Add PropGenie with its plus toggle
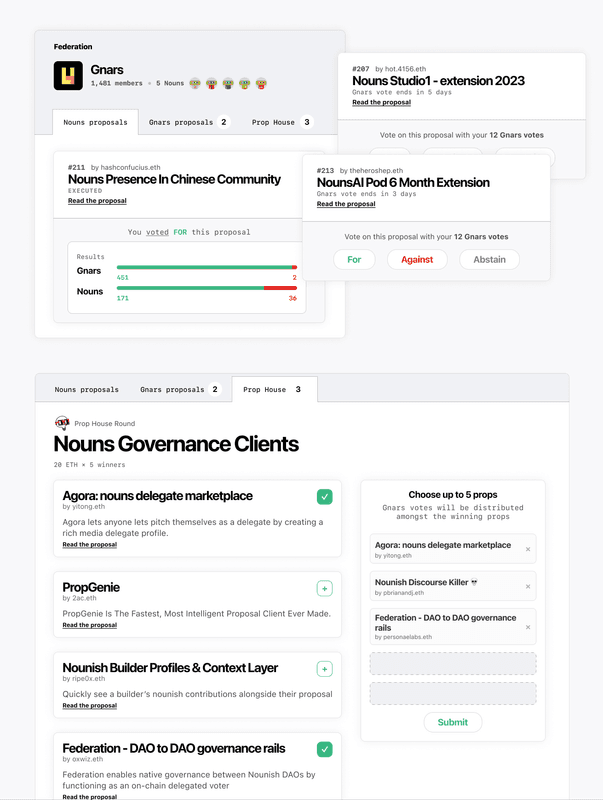This screenshot has height=800, width=603. coord(324,588)
